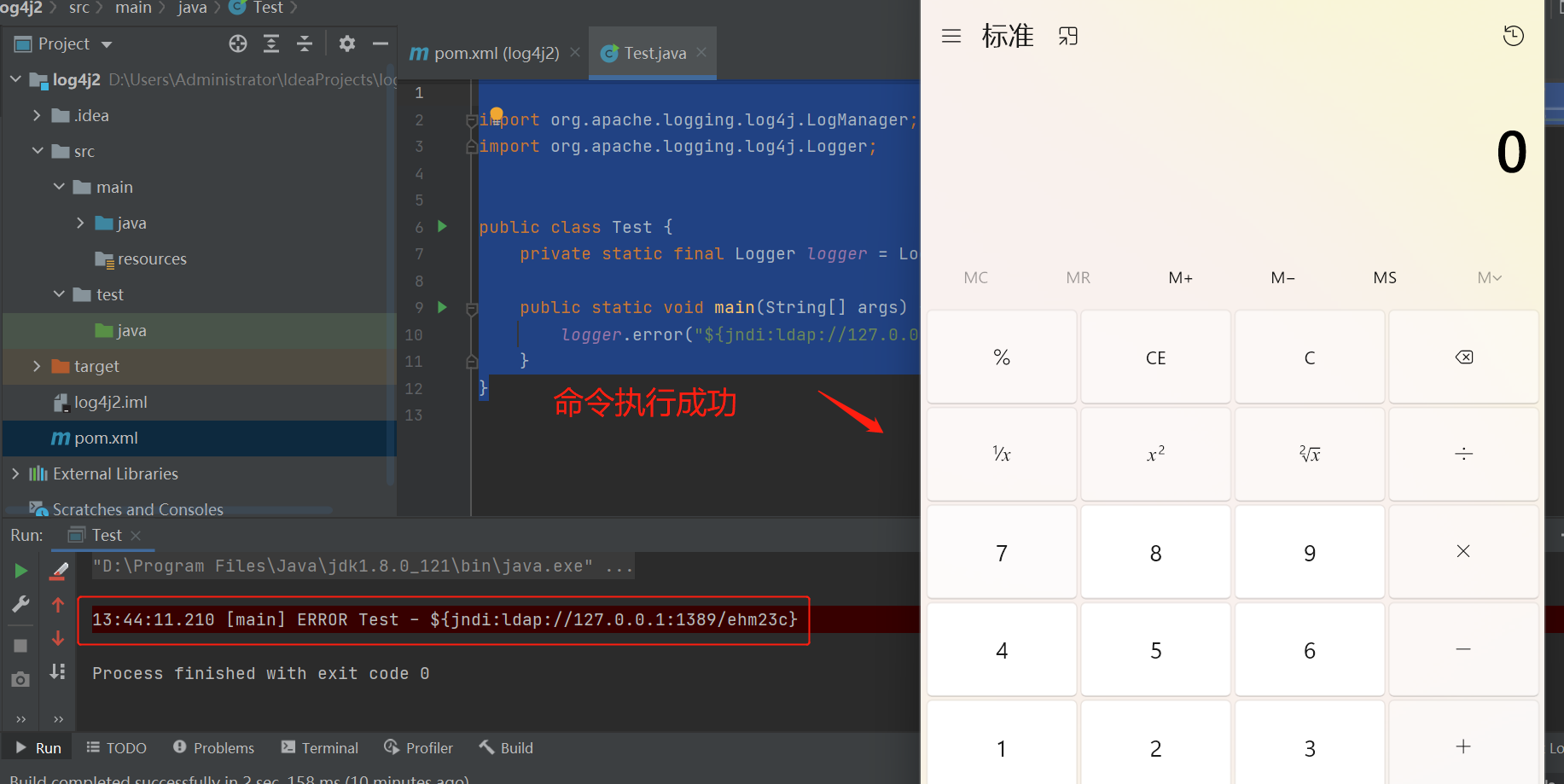Click the CE button on calculator

pyautogui.click(x=1155, y=357)
